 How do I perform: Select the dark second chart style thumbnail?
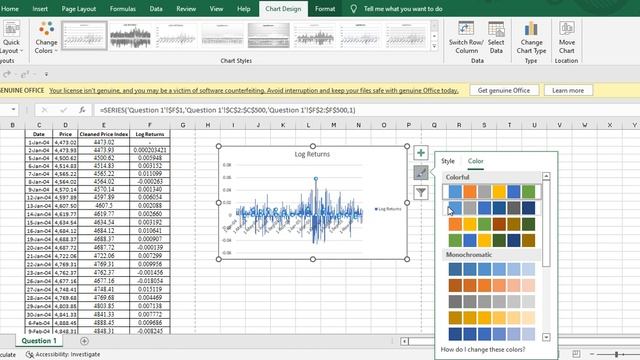point(130,36)
